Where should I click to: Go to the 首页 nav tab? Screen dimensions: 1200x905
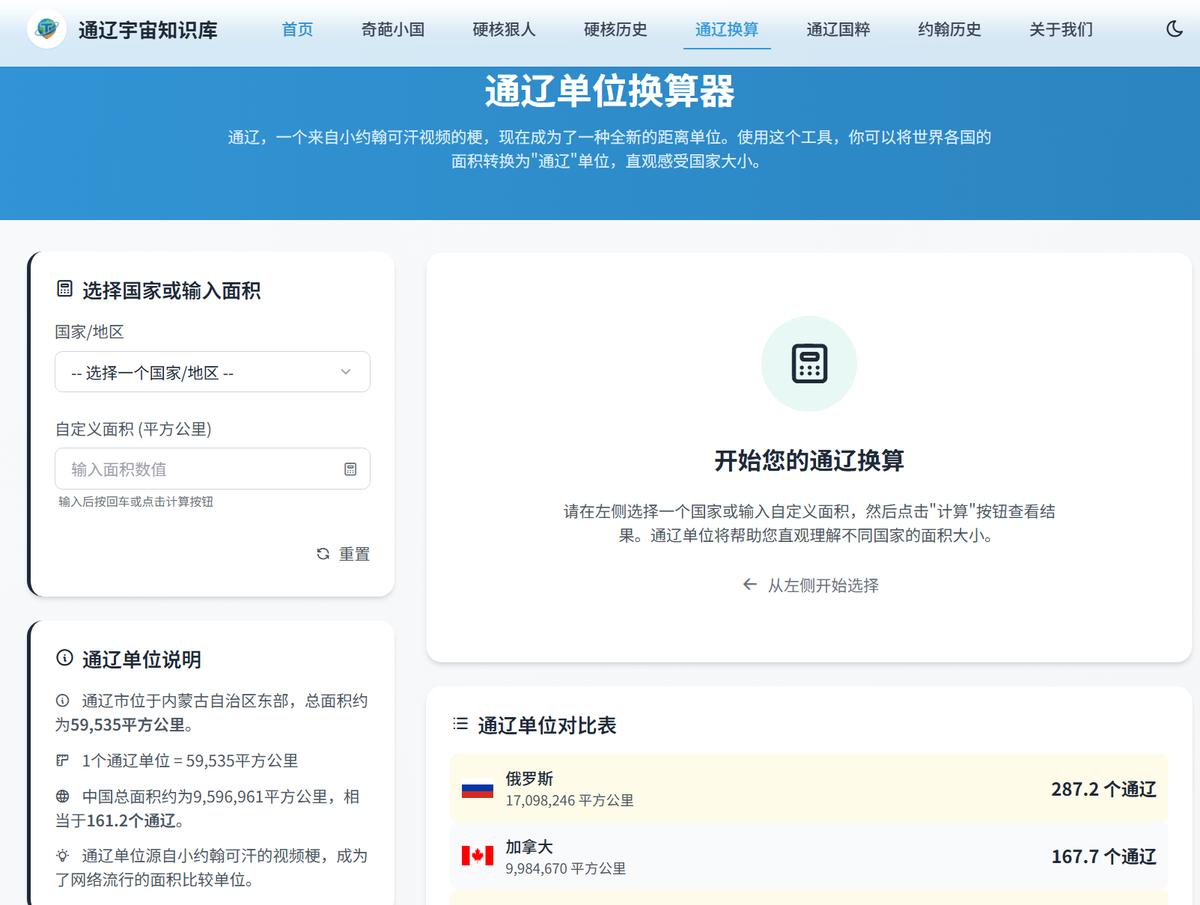297,30
